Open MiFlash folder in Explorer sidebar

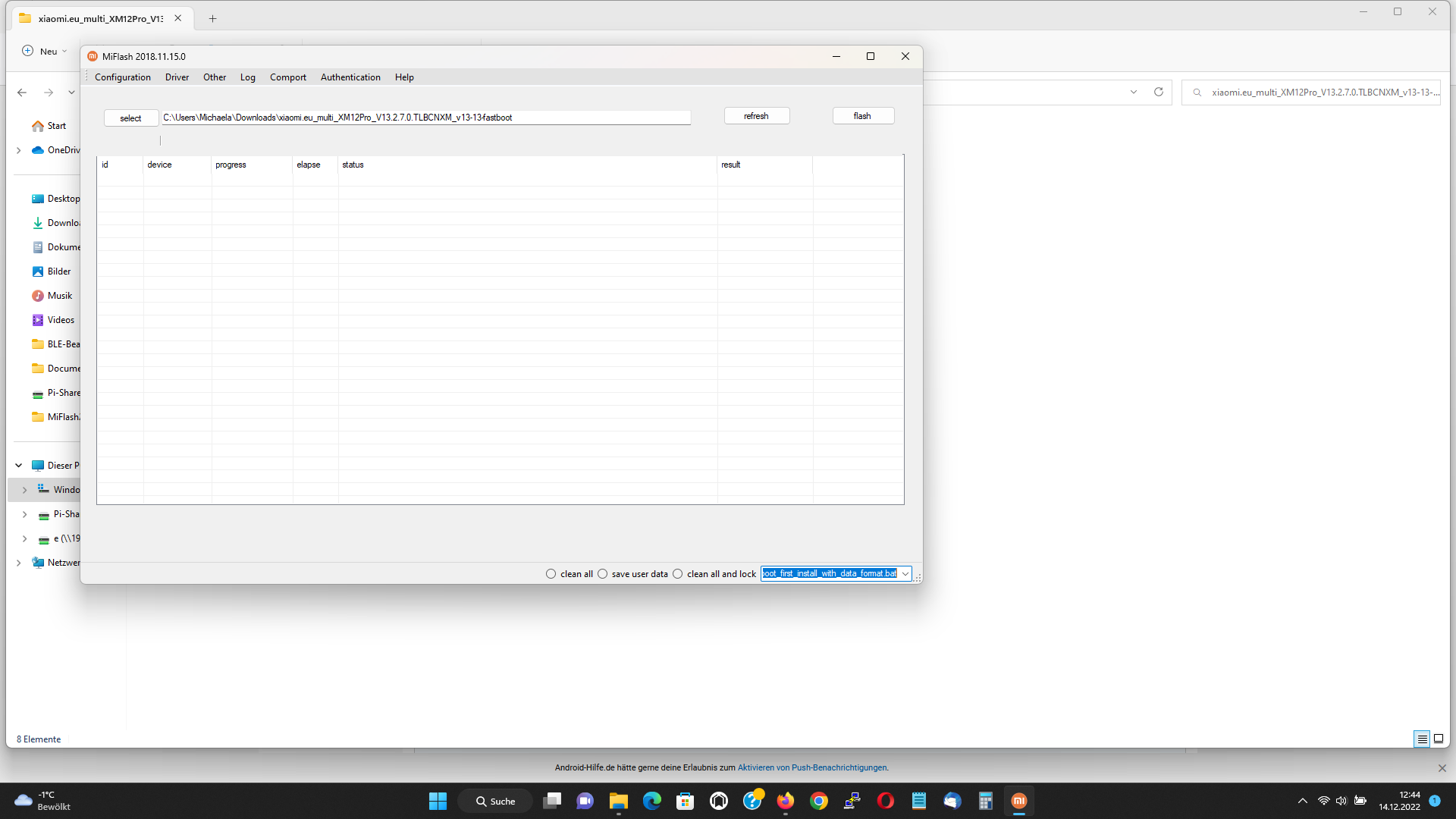tap(55, 417)
